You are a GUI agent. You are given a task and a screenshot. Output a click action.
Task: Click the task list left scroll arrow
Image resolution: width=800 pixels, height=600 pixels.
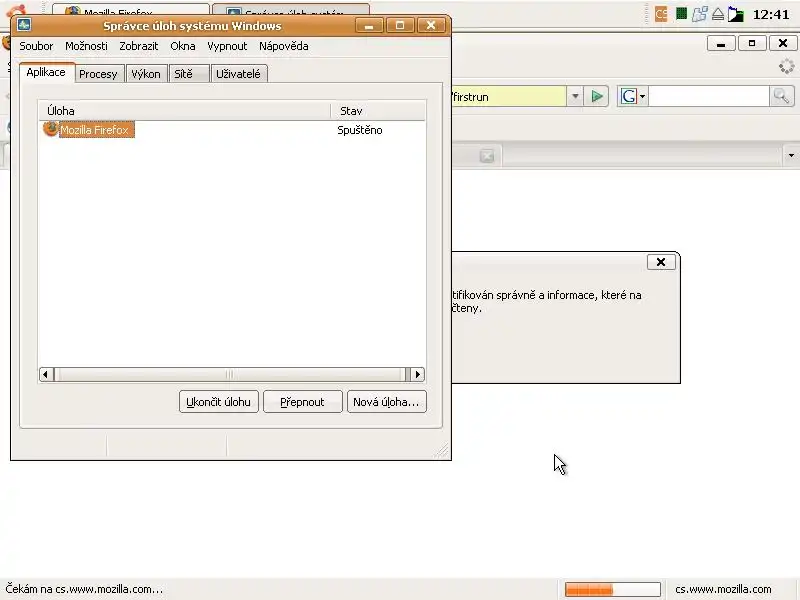(x=46, y=374)
